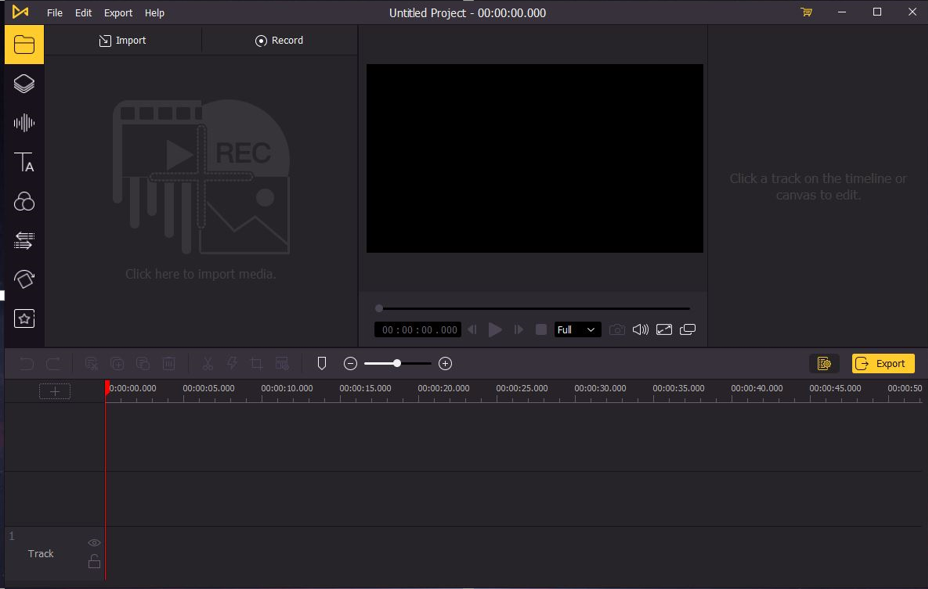Open the Media folder panel in the sidebar
Viewport: 928px width, 589px height.
[x=24, y=44]
